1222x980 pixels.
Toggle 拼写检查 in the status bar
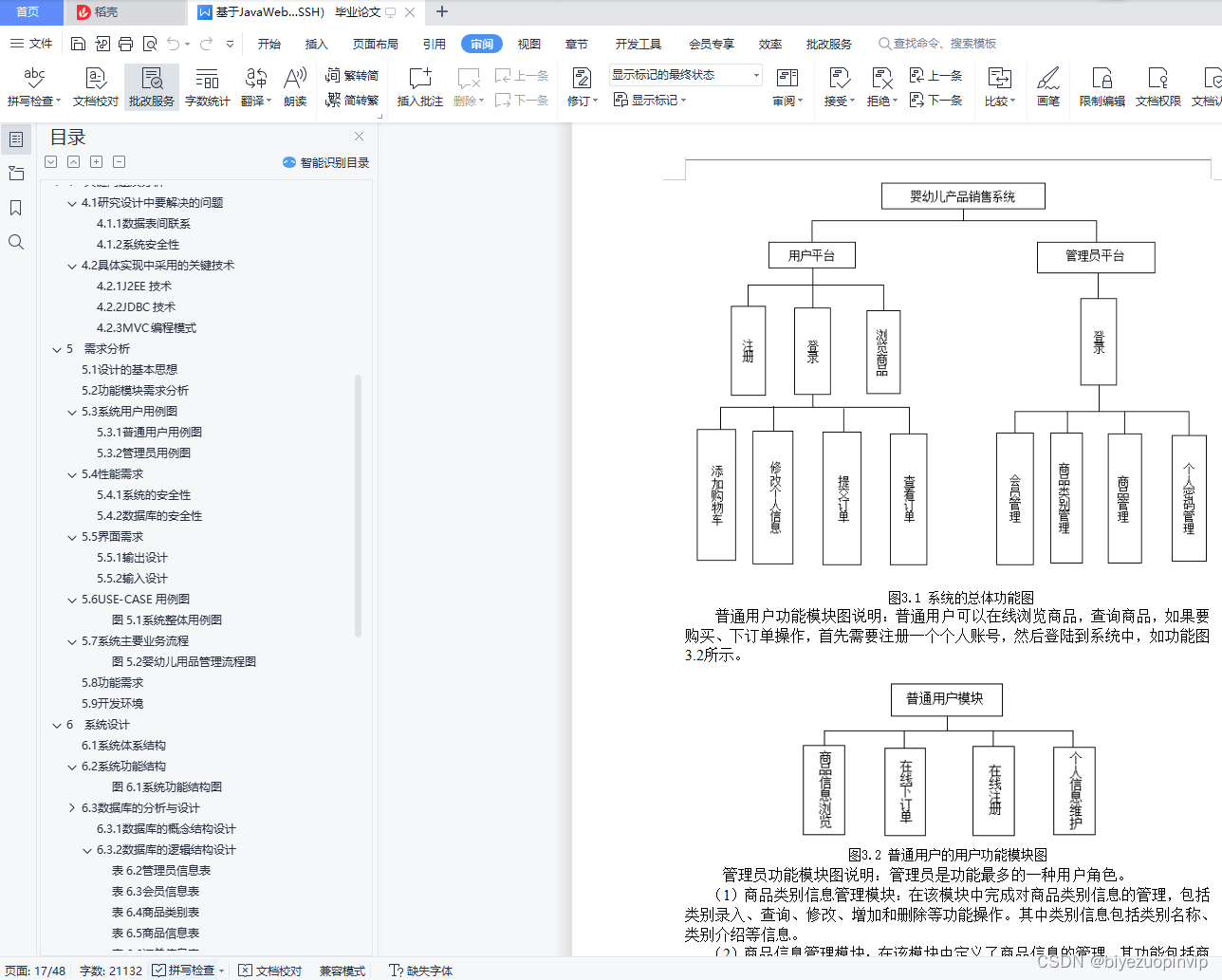pos(188,971)
